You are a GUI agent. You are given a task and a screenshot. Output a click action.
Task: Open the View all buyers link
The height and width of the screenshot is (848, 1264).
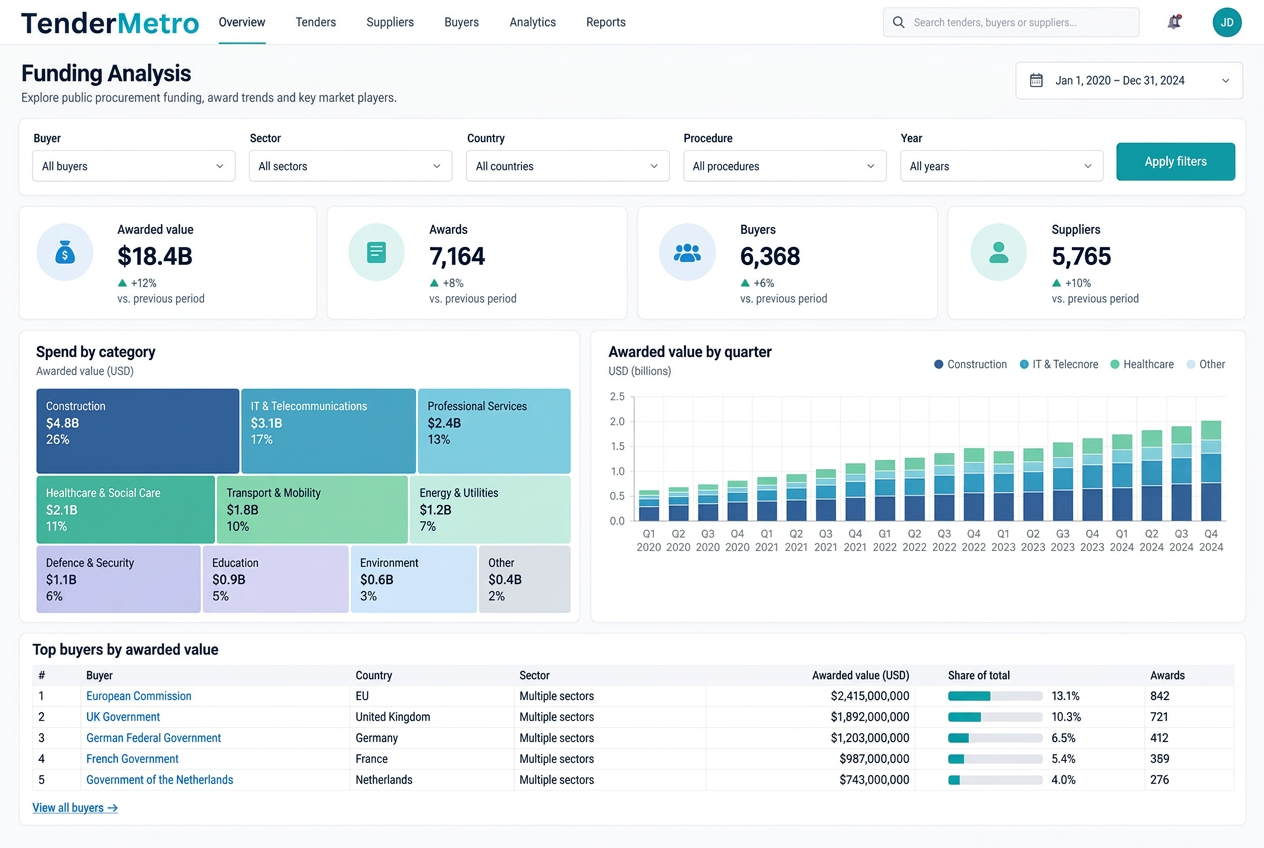pyautogui.click(x=75, y=808)
